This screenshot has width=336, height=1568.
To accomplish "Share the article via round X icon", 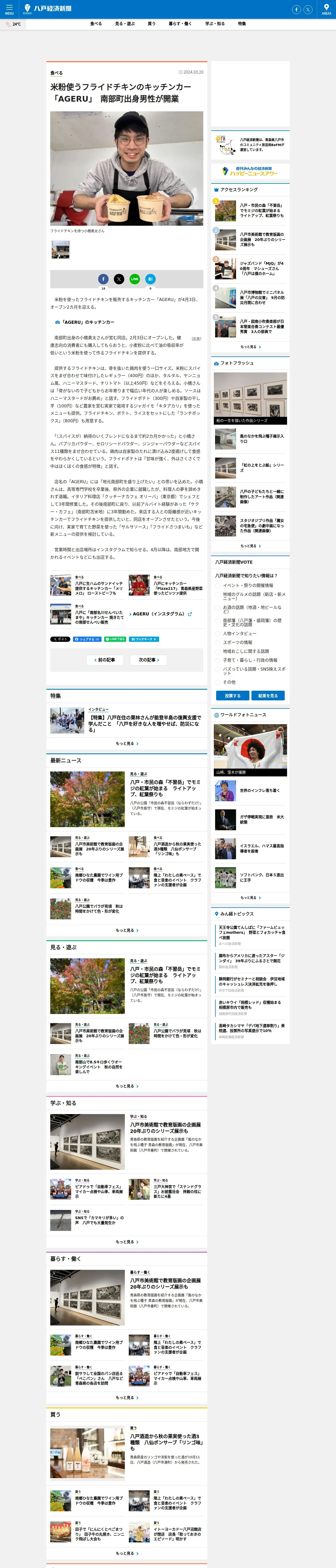I will pyautogui.click(x=119, y=279).
